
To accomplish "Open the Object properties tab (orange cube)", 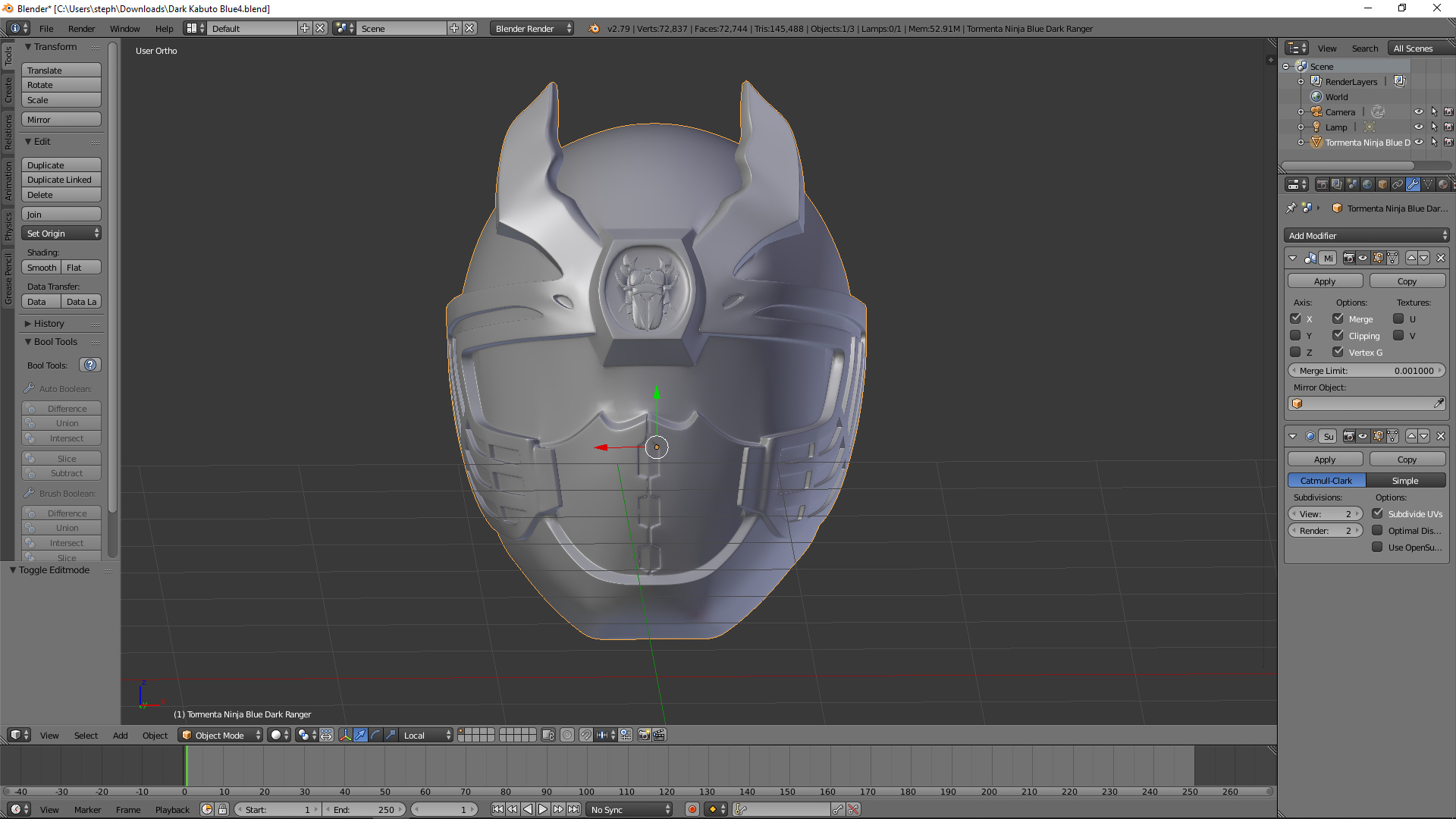I will [1382, 184].
